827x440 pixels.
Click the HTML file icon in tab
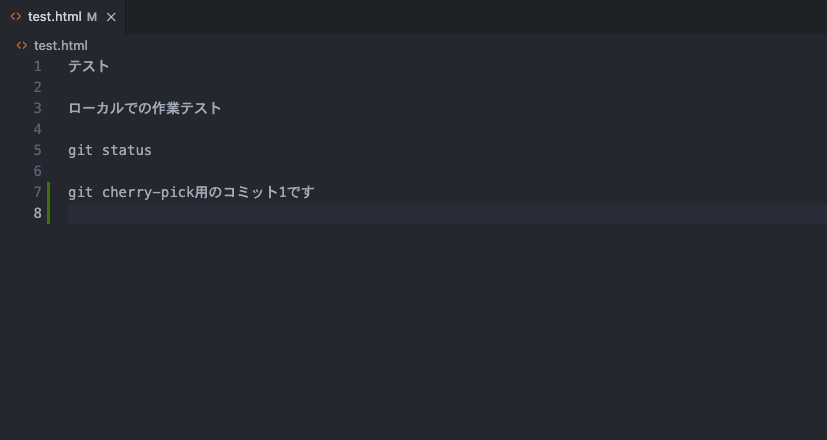16,17
